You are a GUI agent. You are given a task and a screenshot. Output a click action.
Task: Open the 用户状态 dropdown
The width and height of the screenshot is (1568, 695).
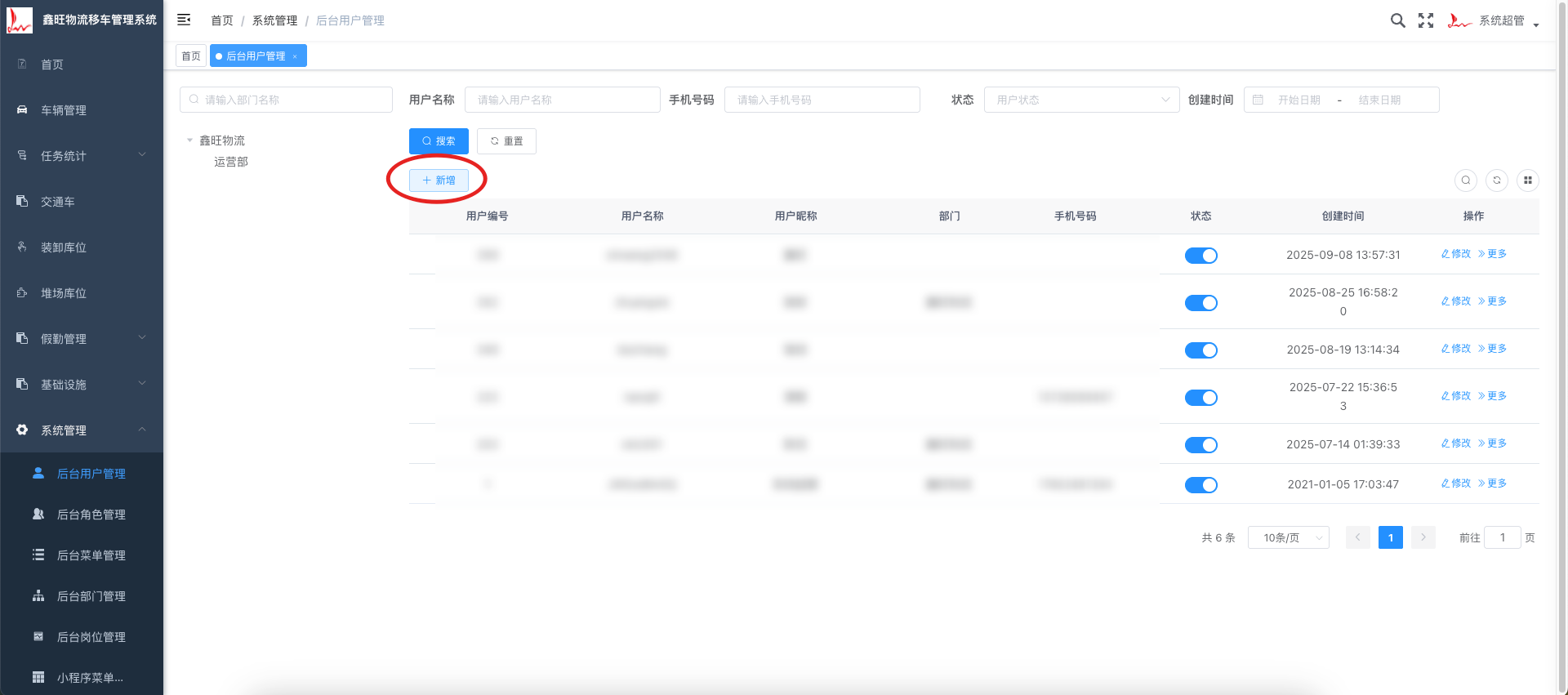(1082, 100)
